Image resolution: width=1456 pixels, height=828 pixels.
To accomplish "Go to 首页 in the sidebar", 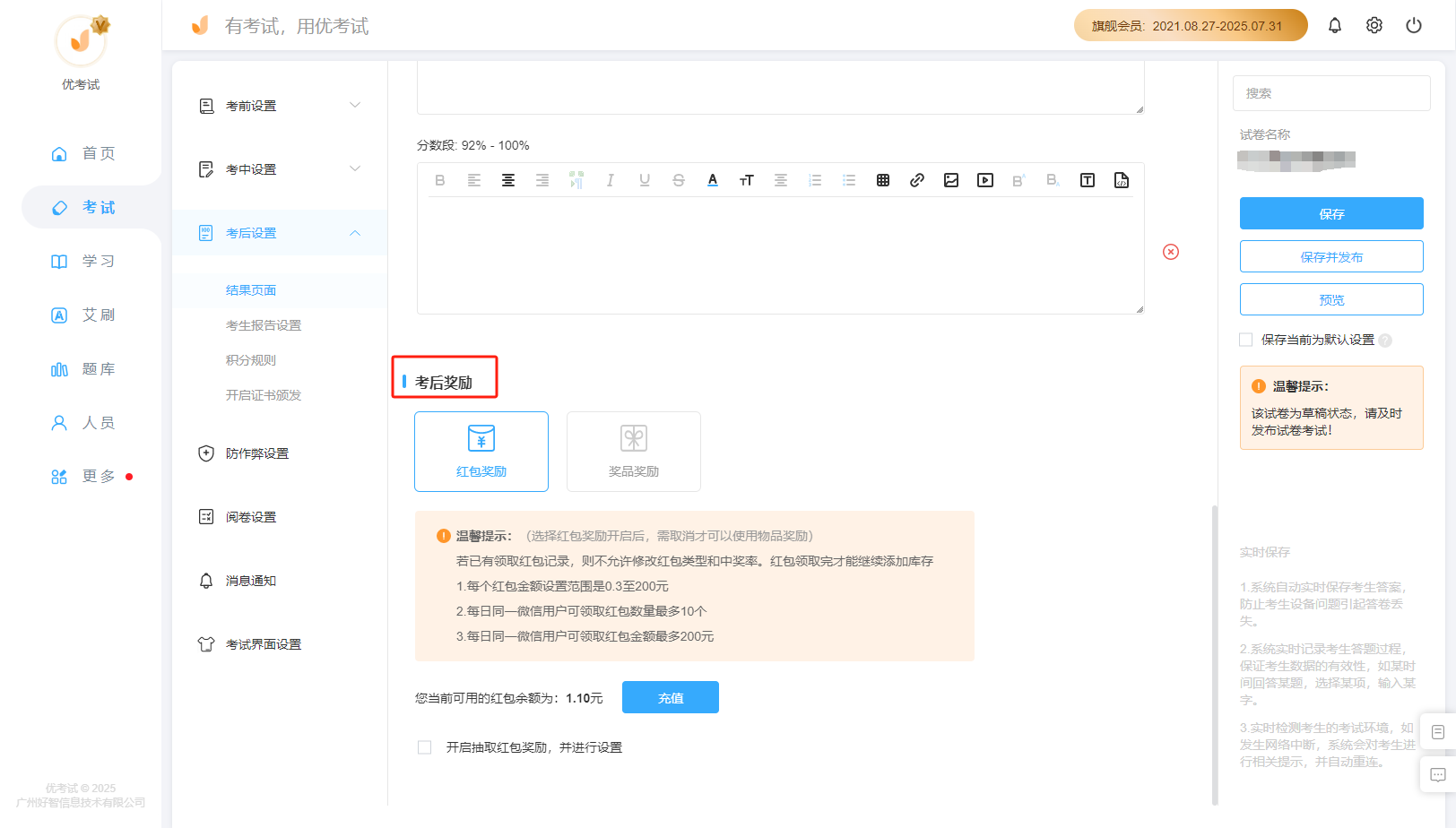I will coord(82,153).
